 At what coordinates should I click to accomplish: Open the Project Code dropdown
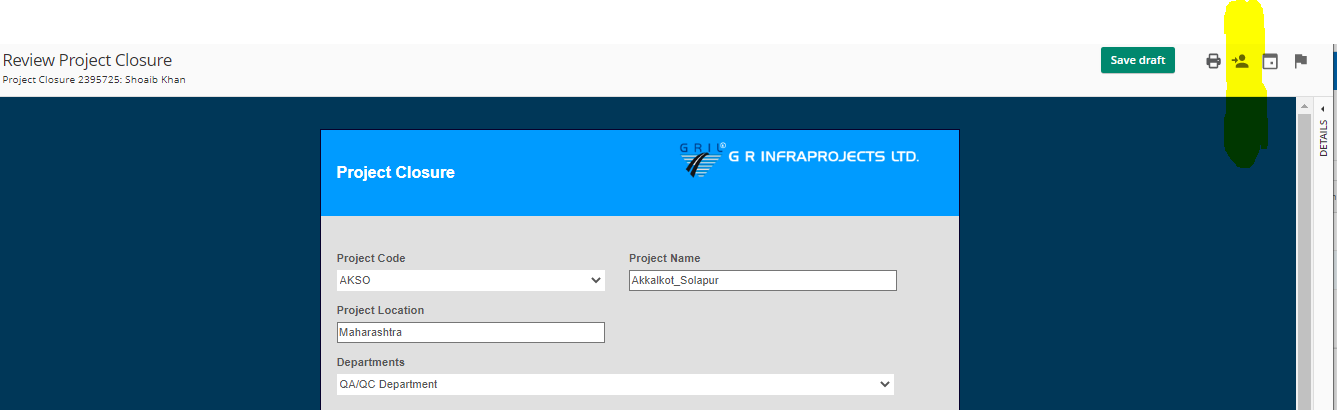[471, 280]
